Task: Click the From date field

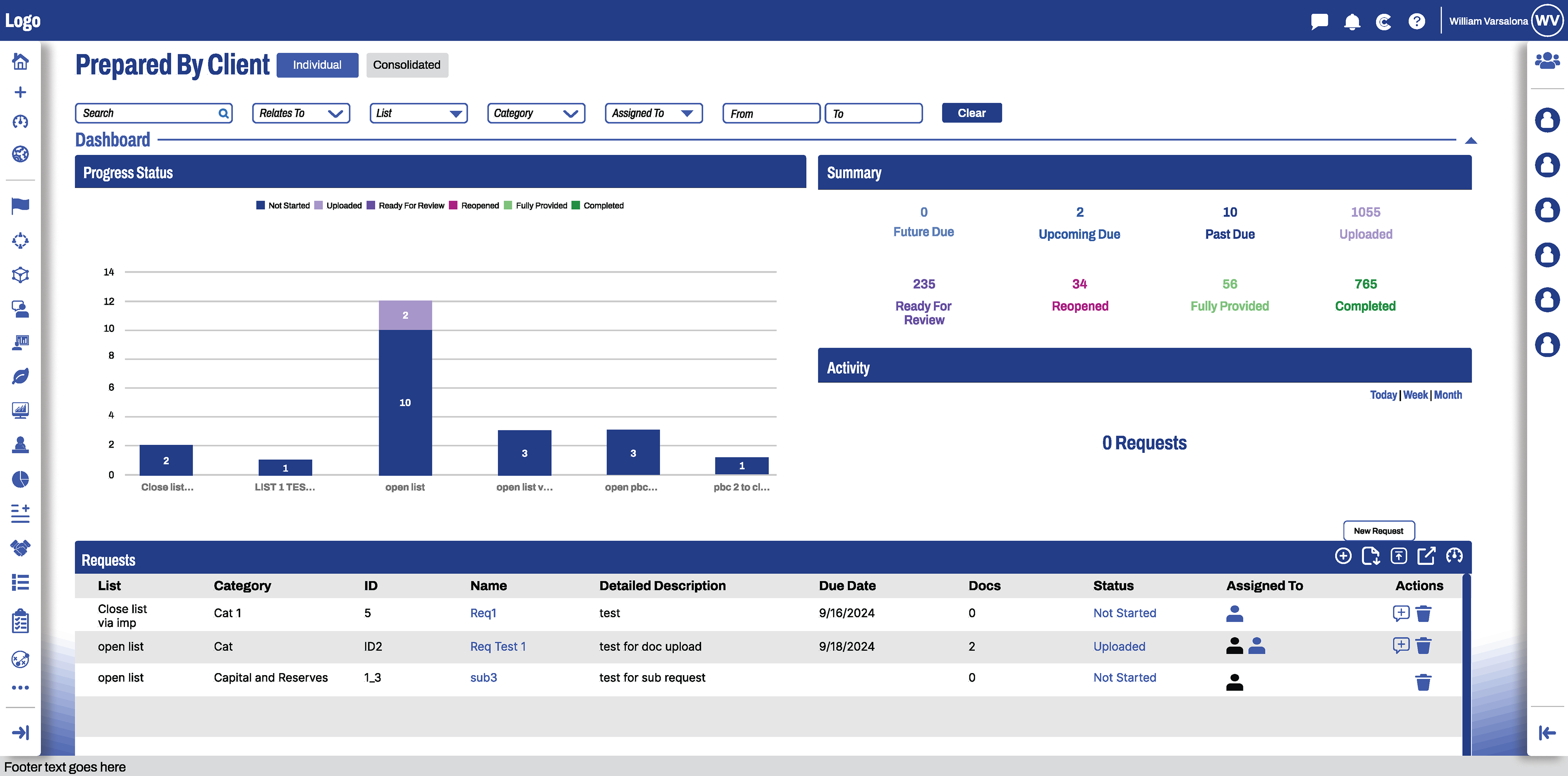Action: 771,113
